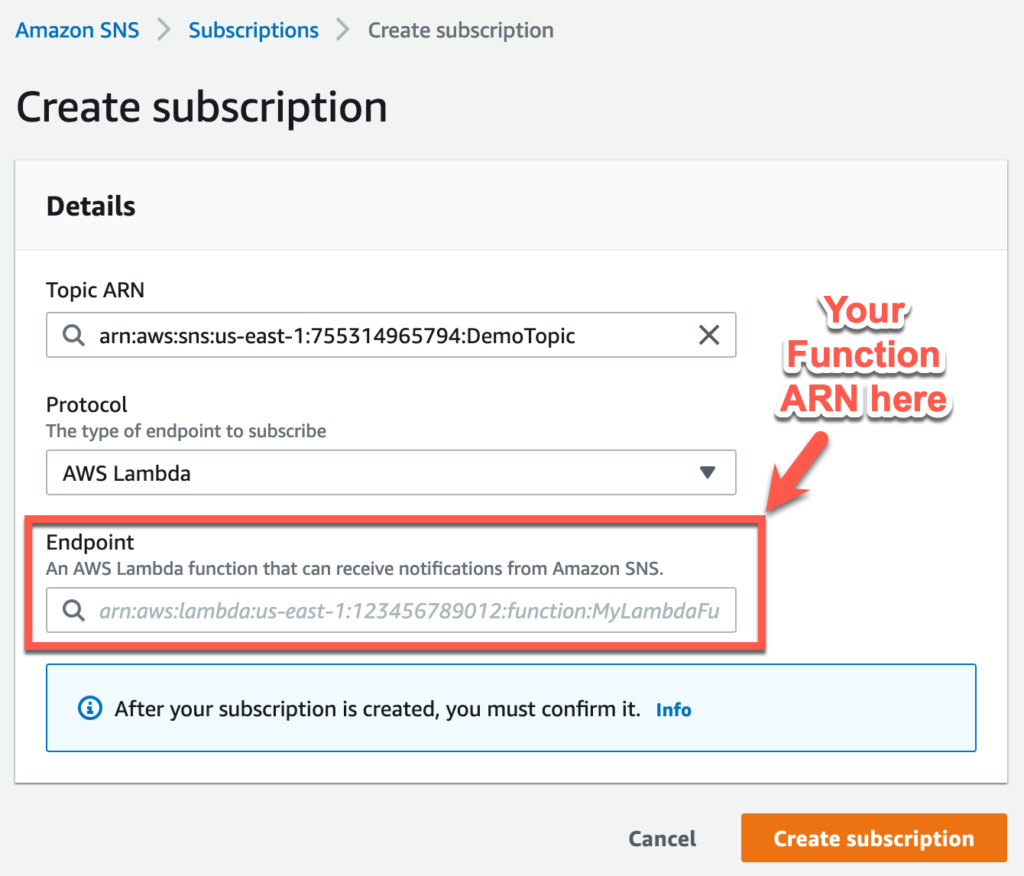Click the Details section header
Screen dimensions: 1024x876
click(x=91, y=206)
